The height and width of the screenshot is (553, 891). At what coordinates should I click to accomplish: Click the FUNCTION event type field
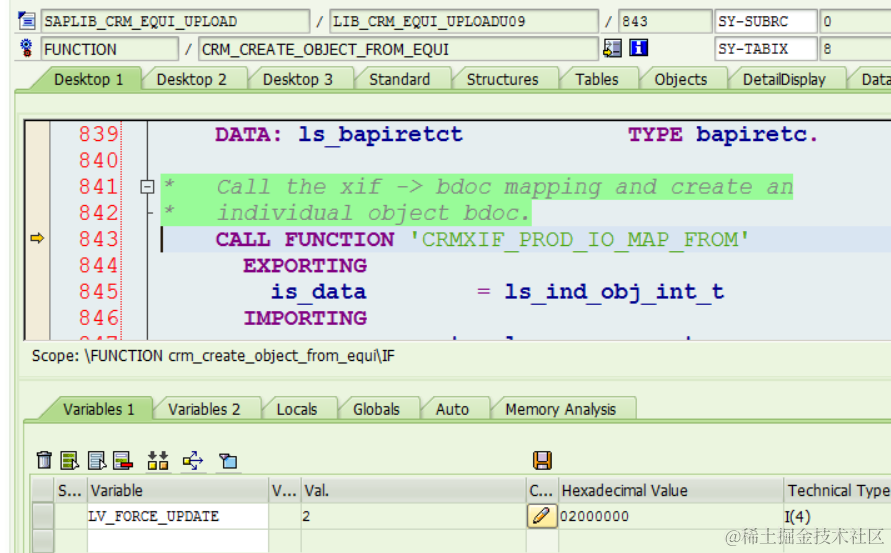pos(109,49)
